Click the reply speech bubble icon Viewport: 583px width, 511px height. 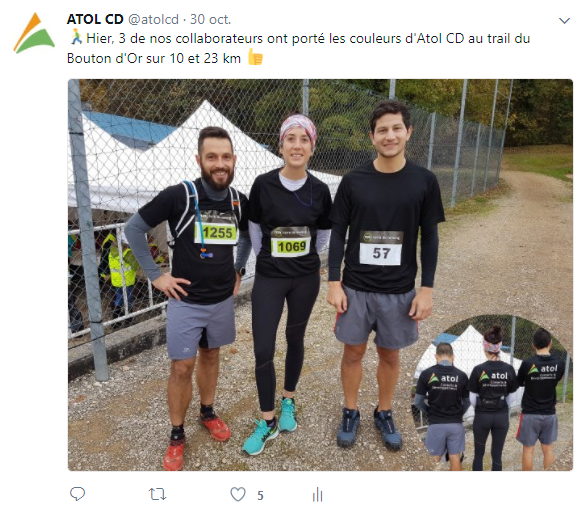77,494
